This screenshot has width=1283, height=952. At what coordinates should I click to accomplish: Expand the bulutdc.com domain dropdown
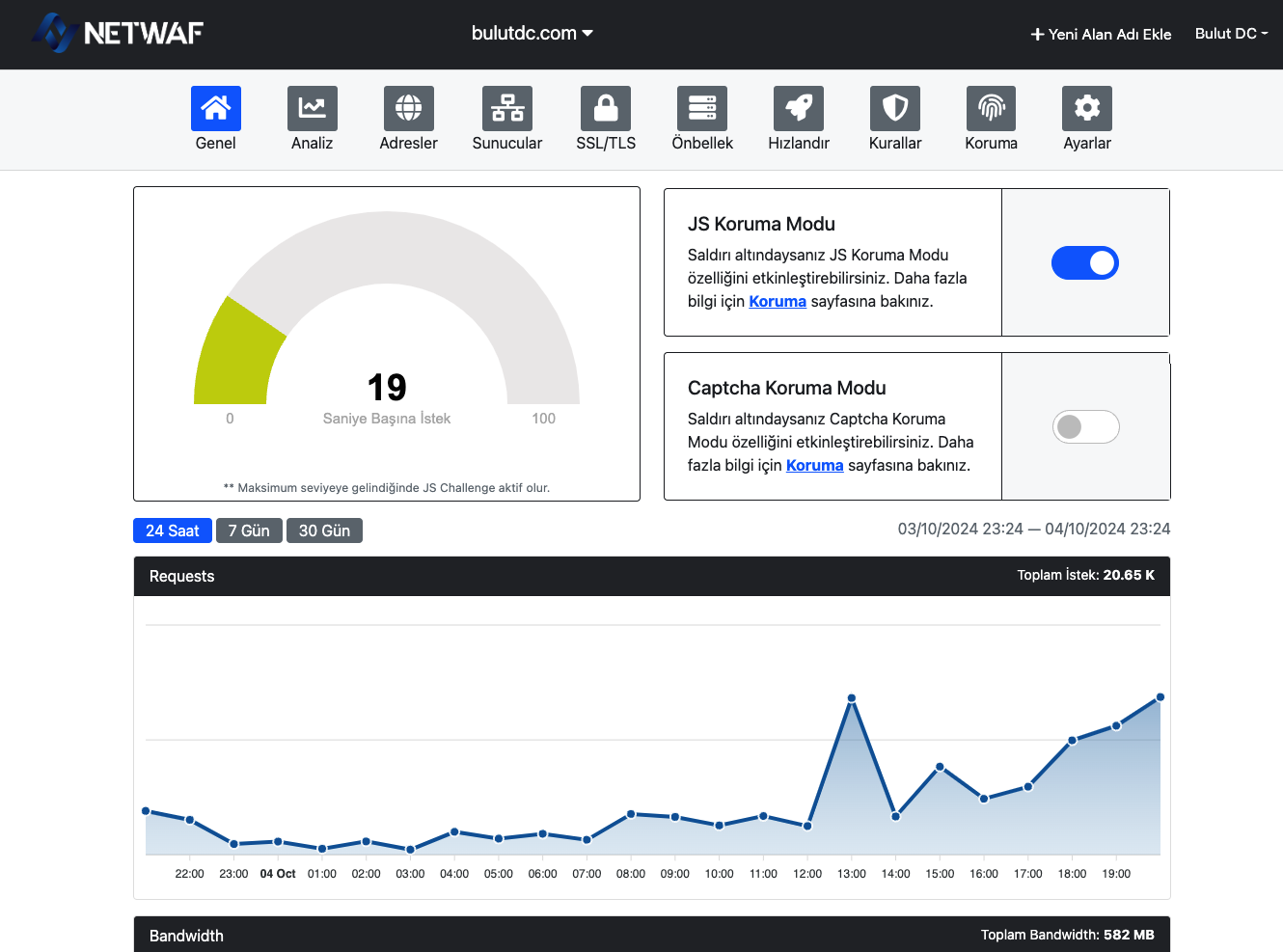tap(532, 33)
